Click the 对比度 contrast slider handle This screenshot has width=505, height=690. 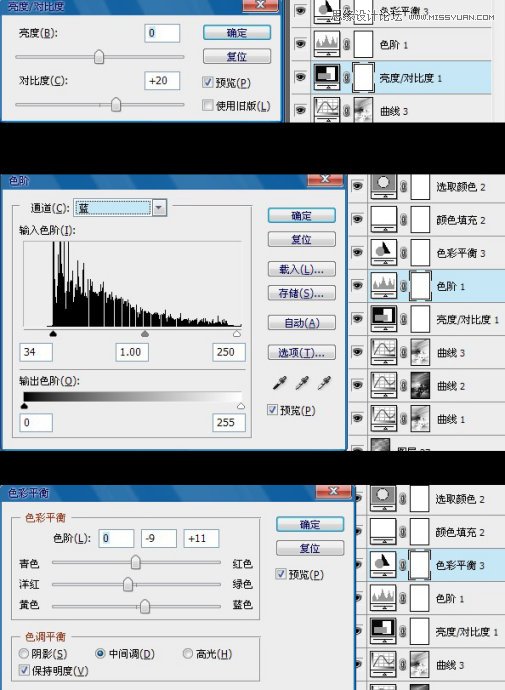pyautogui.click(x=116, y=104)
